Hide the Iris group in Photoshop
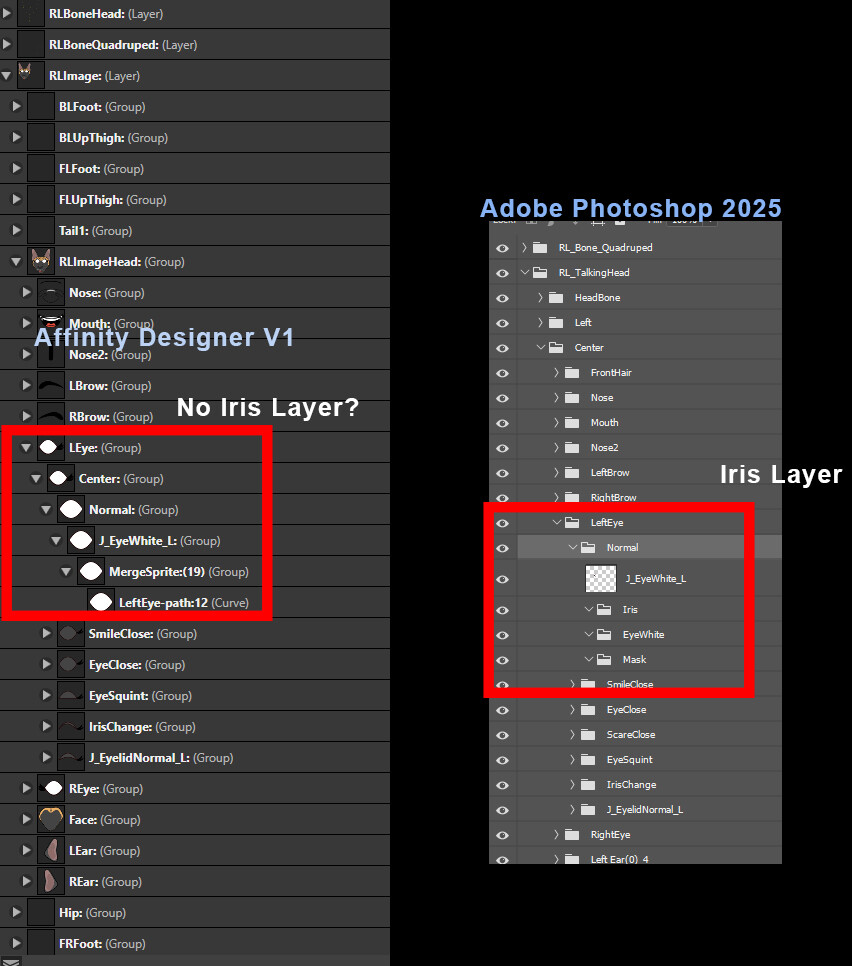Image resolution: width=852 pixels, height=966 pixels. click(x=503, y=610)
